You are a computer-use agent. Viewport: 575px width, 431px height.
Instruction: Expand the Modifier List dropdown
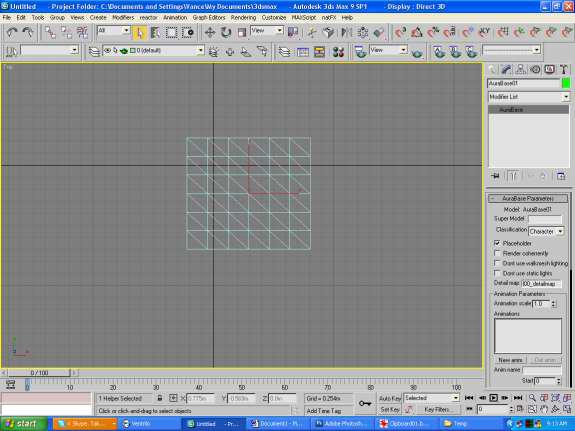tap(529, 97)
